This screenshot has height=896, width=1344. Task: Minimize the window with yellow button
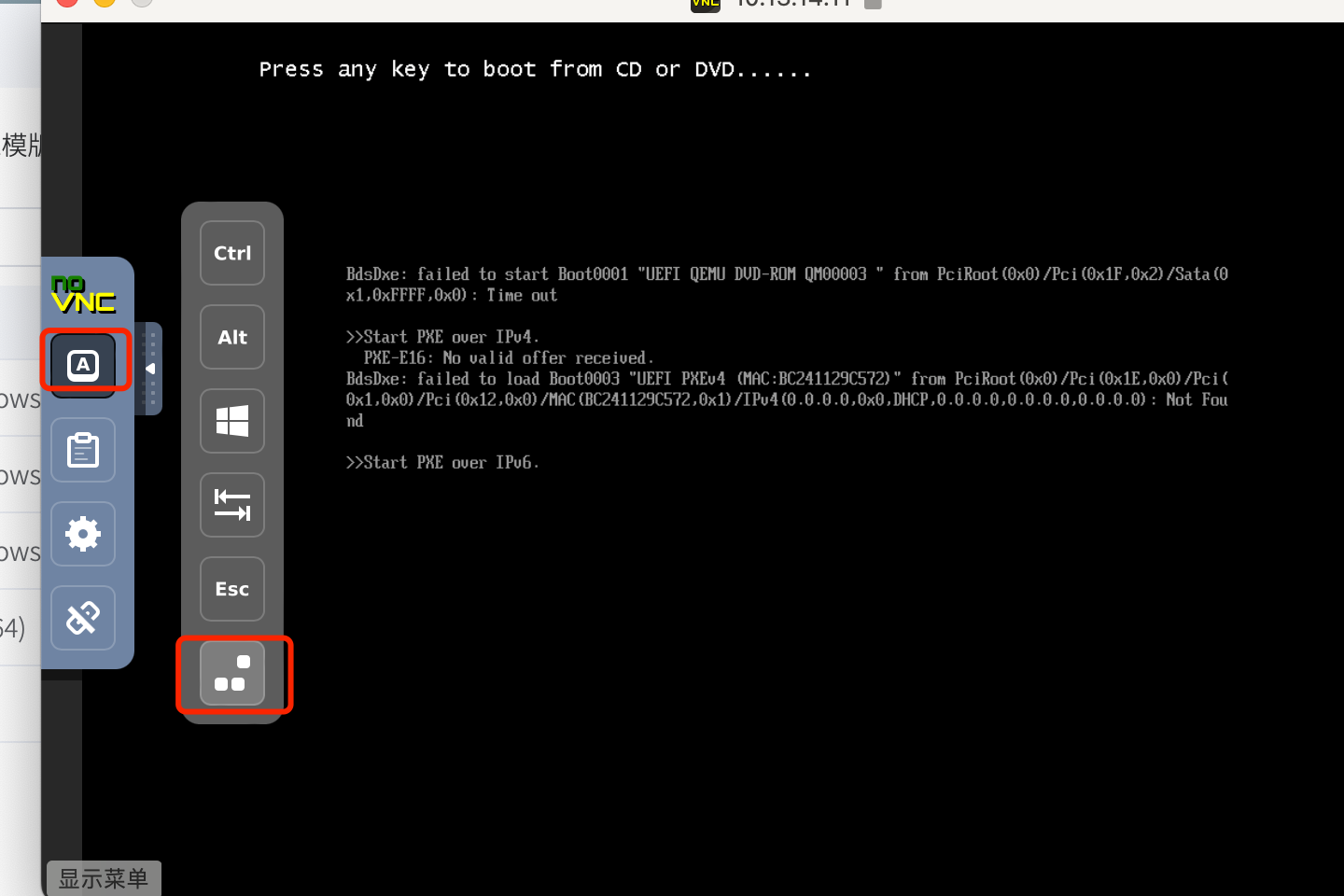point(105,2)
